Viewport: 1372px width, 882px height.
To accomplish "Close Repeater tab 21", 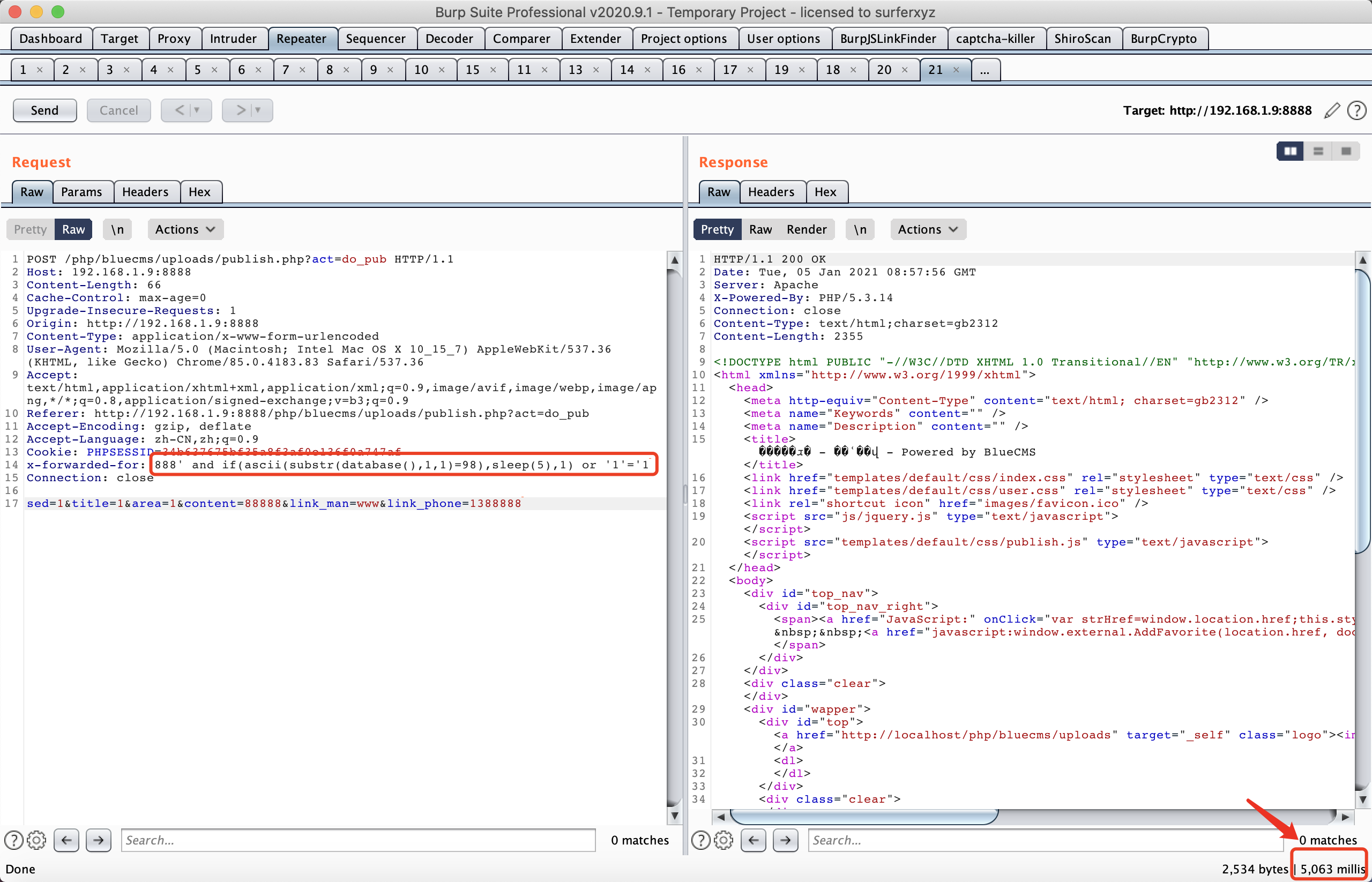I will pos(956,70).
